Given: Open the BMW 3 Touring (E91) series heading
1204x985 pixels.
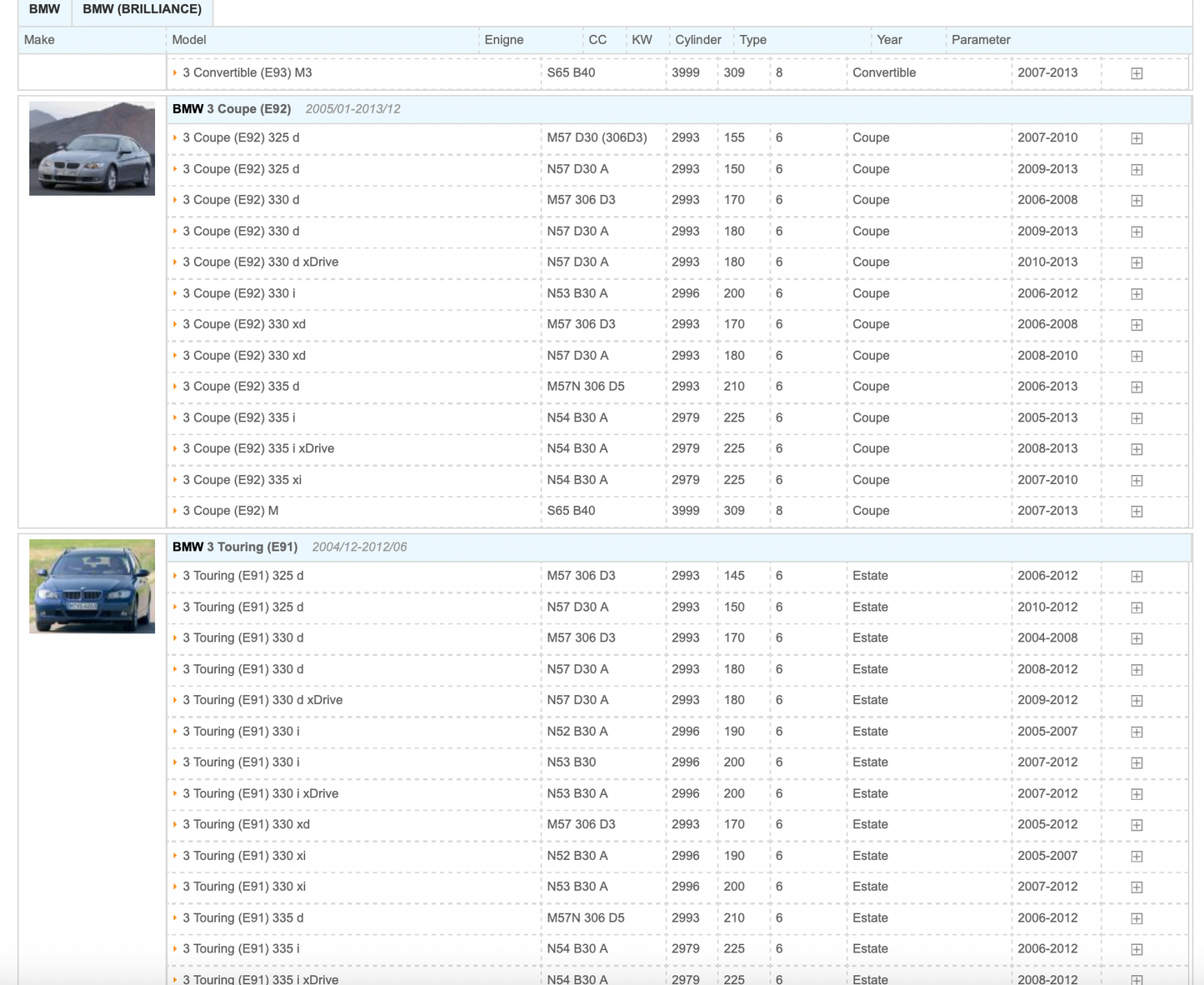Looking at the screenshot, I should (x=235, y=547).
